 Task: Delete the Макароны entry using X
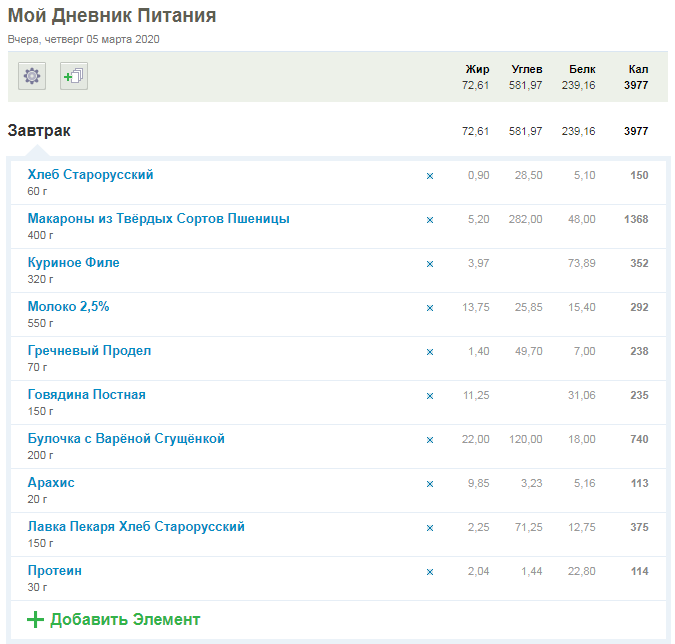click(430, 220)
